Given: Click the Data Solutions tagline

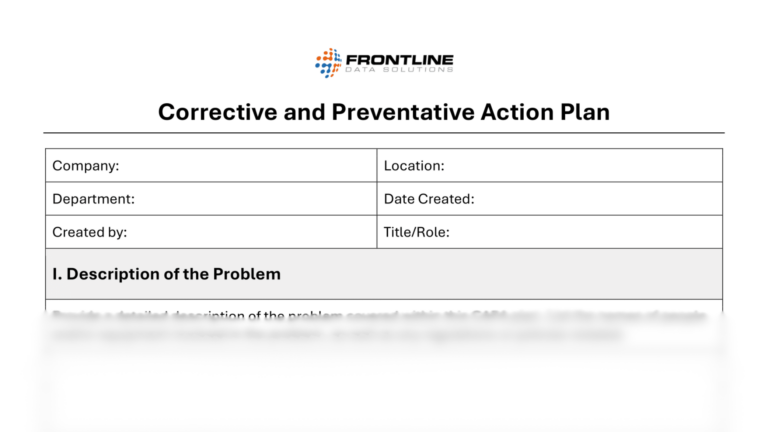Looking at the screenshot, I should [x=399, y=72].
